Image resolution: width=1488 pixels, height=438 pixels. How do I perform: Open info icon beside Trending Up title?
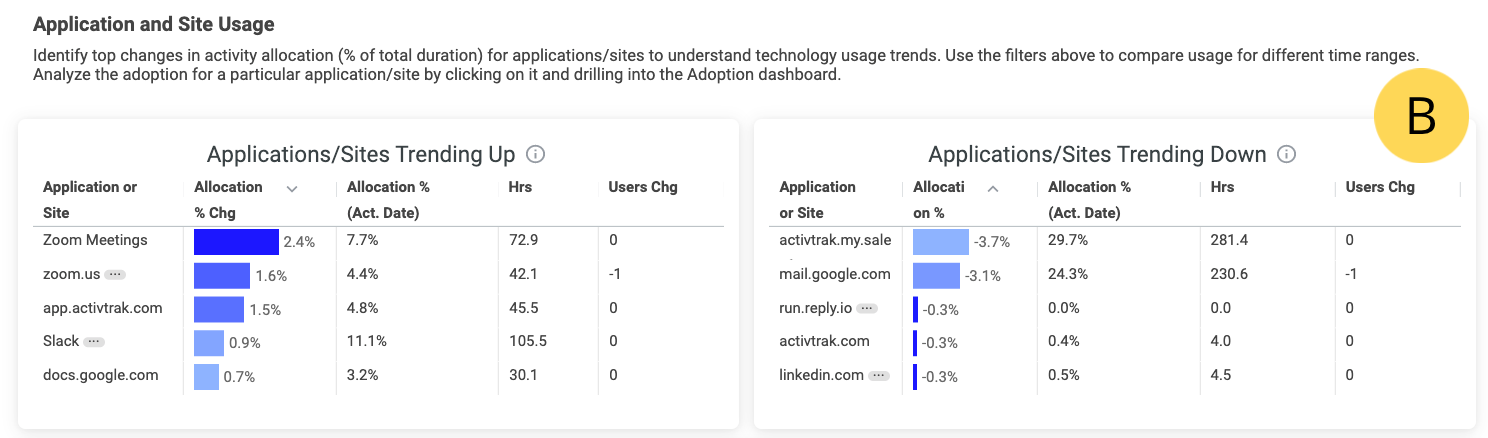pyautogui.click(x=535, y=155)
